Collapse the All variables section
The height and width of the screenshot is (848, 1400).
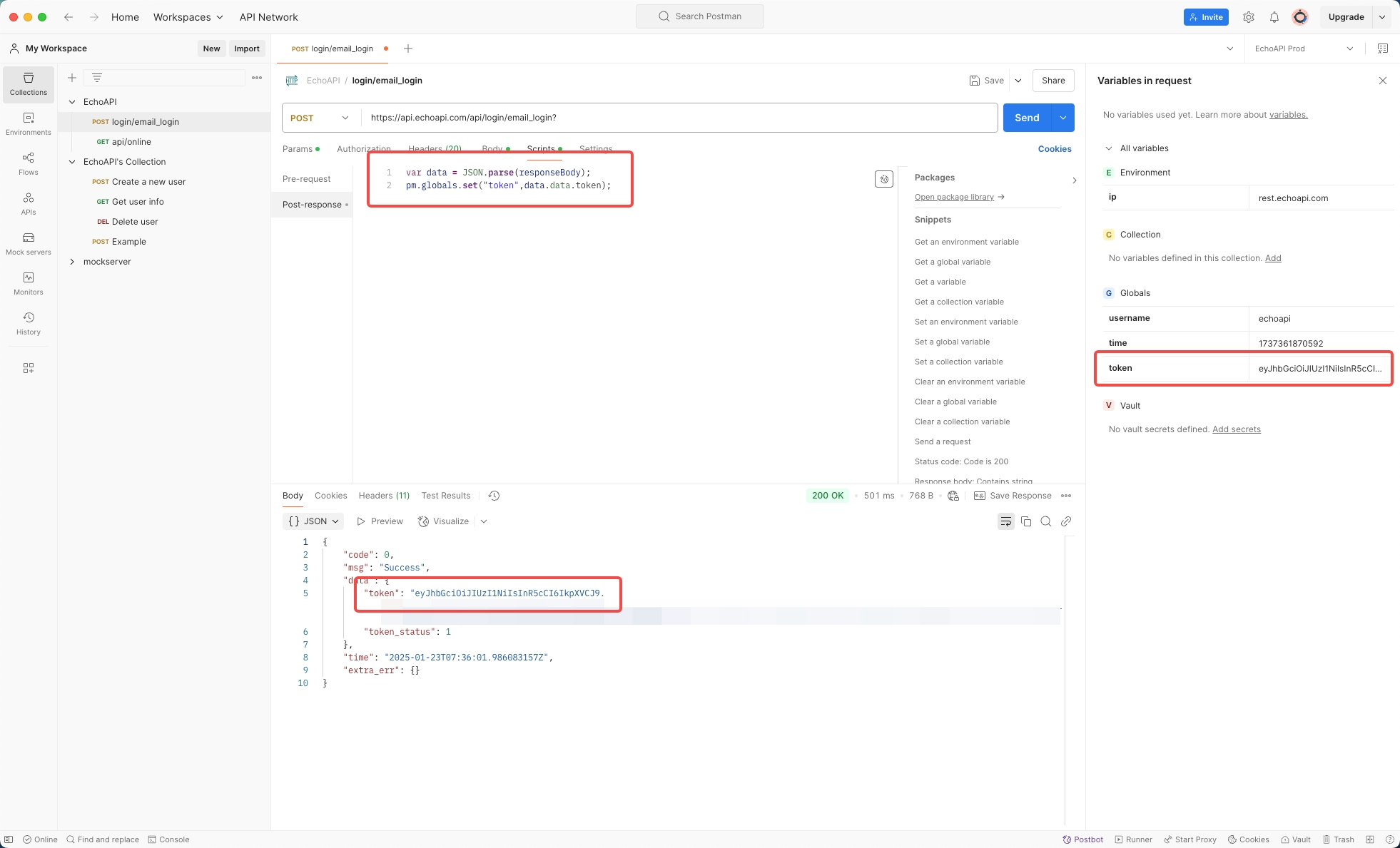(x=1109, y=148)
